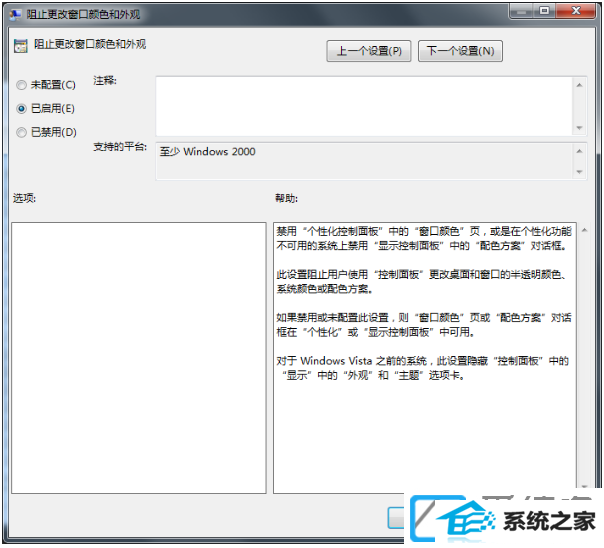Click up arrow of help text scrollbar
Image resolution: width=604 pixels, height=548 pixels.
coord(584,230)
